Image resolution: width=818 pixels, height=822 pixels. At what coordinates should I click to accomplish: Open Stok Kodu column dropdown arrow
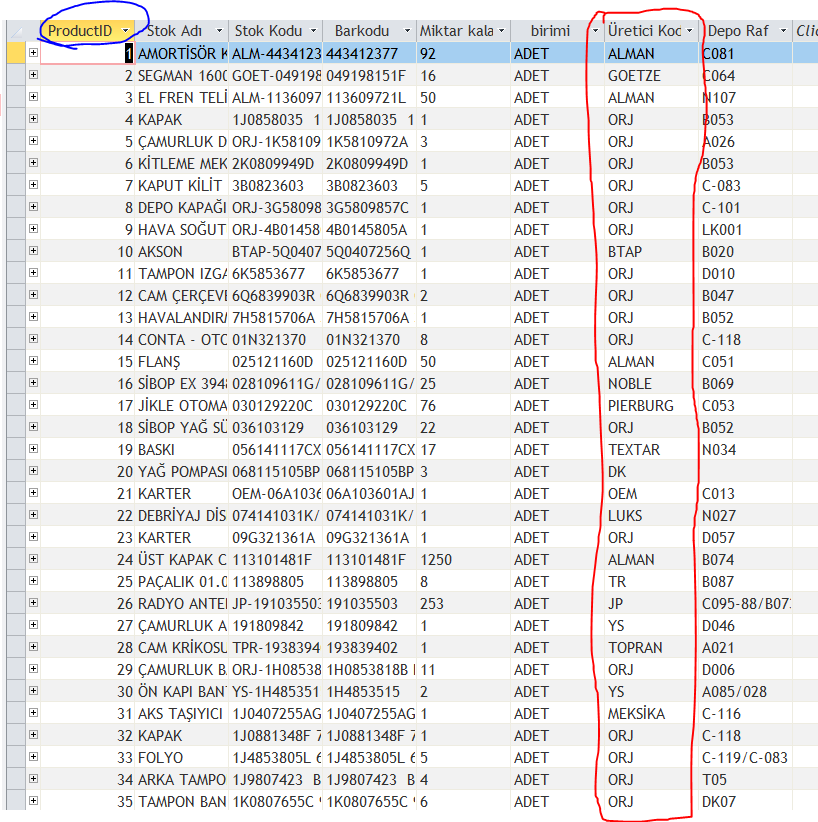(314, 31)
